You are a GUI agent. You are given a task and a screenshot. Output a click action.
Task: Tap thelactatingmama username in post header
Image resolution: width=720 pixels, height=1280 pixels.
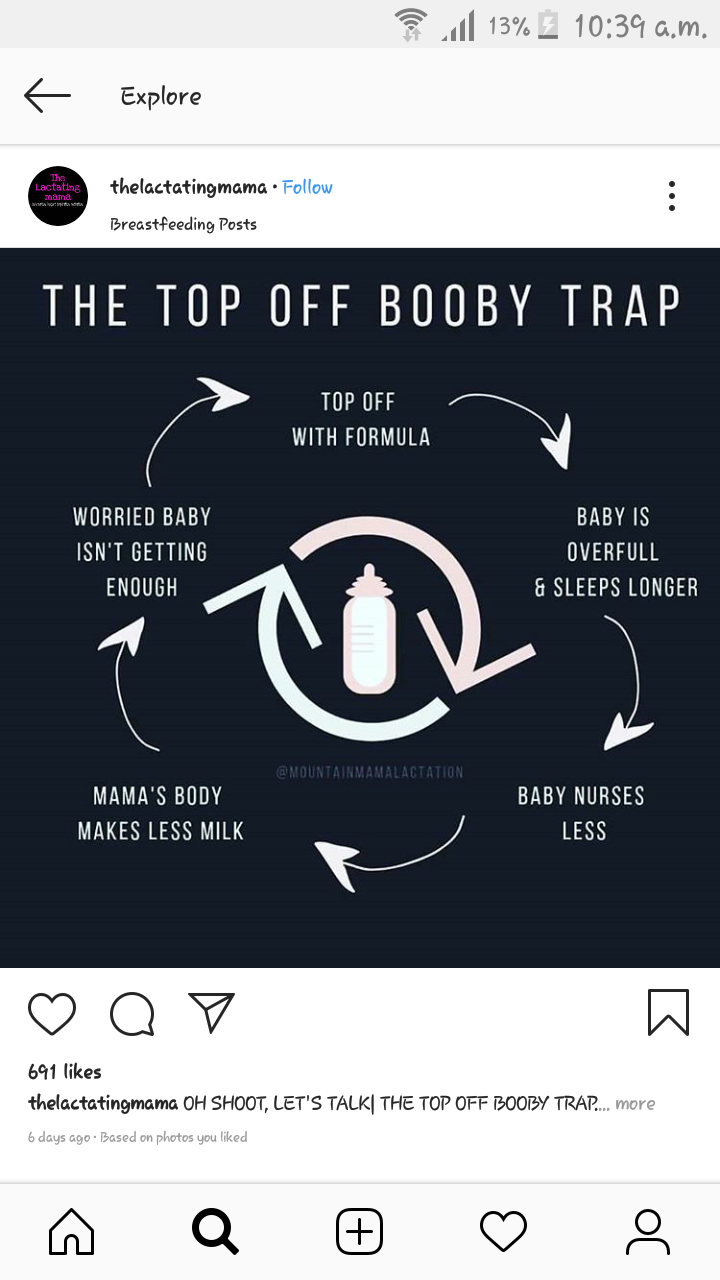[189, 187]
